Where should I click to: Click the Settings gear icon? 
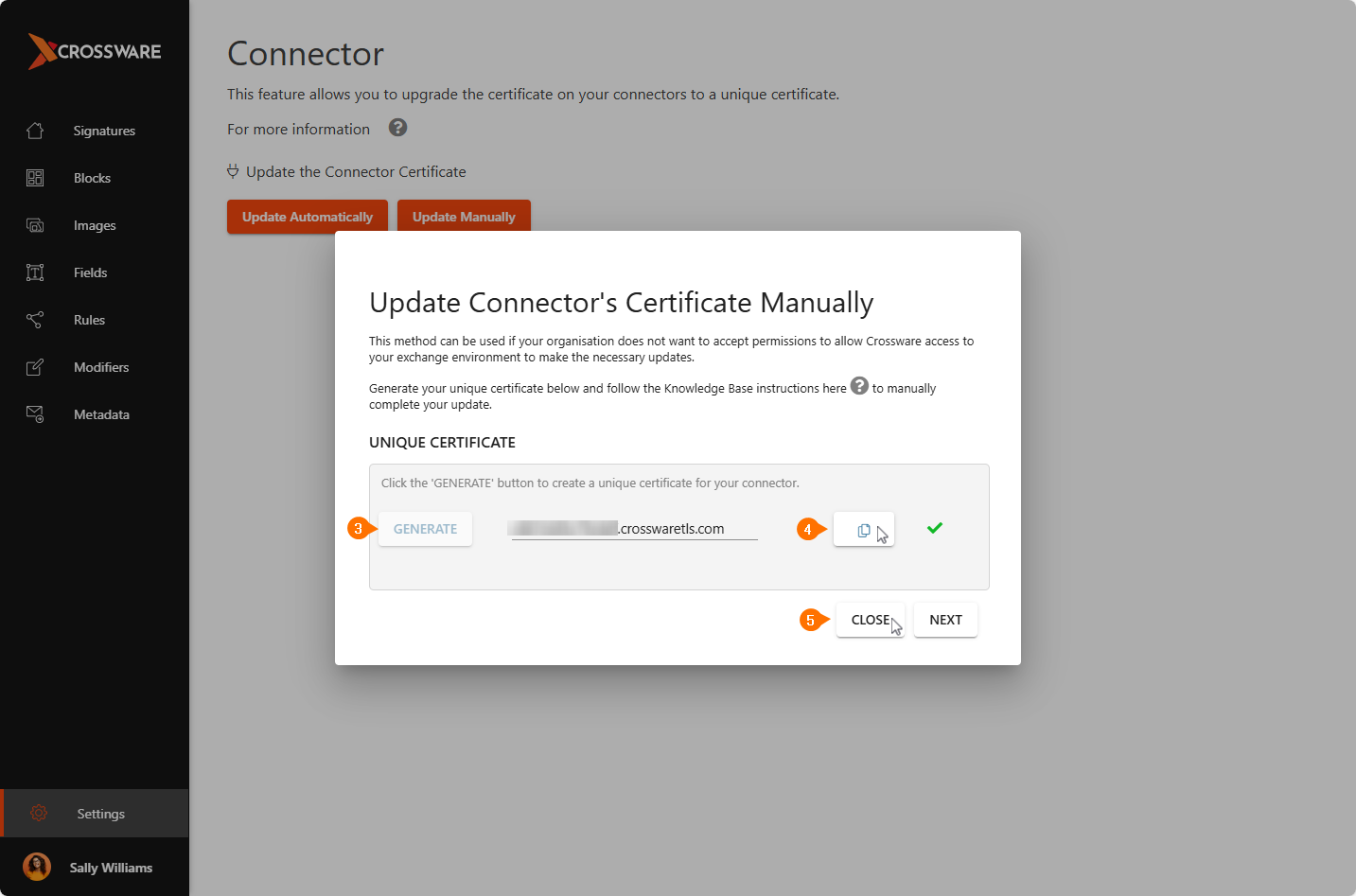(39, 813)
